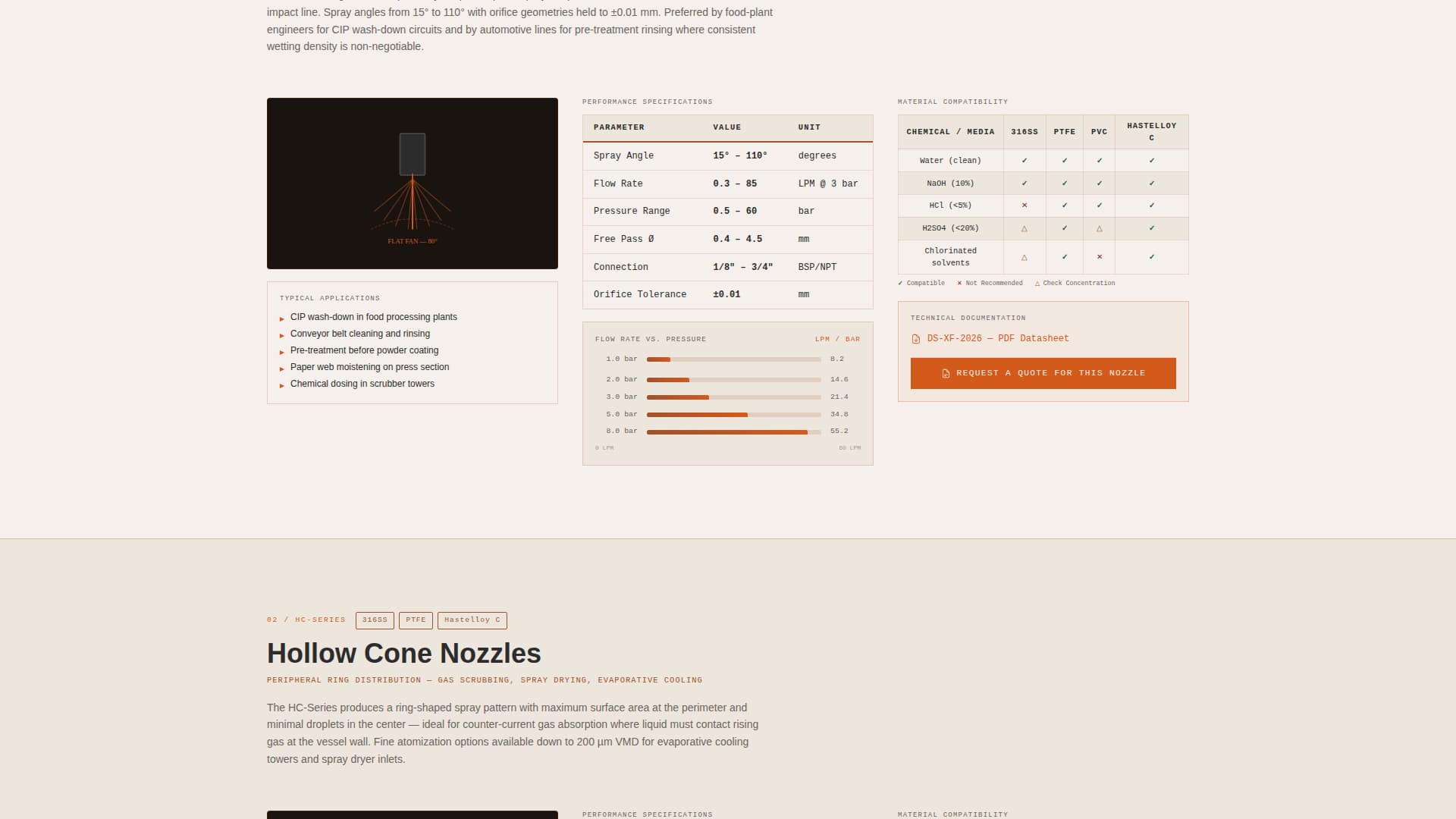Click the arrow before Chemical dosing application
This screenshot has width=1456, height=819.
point(281,384)
